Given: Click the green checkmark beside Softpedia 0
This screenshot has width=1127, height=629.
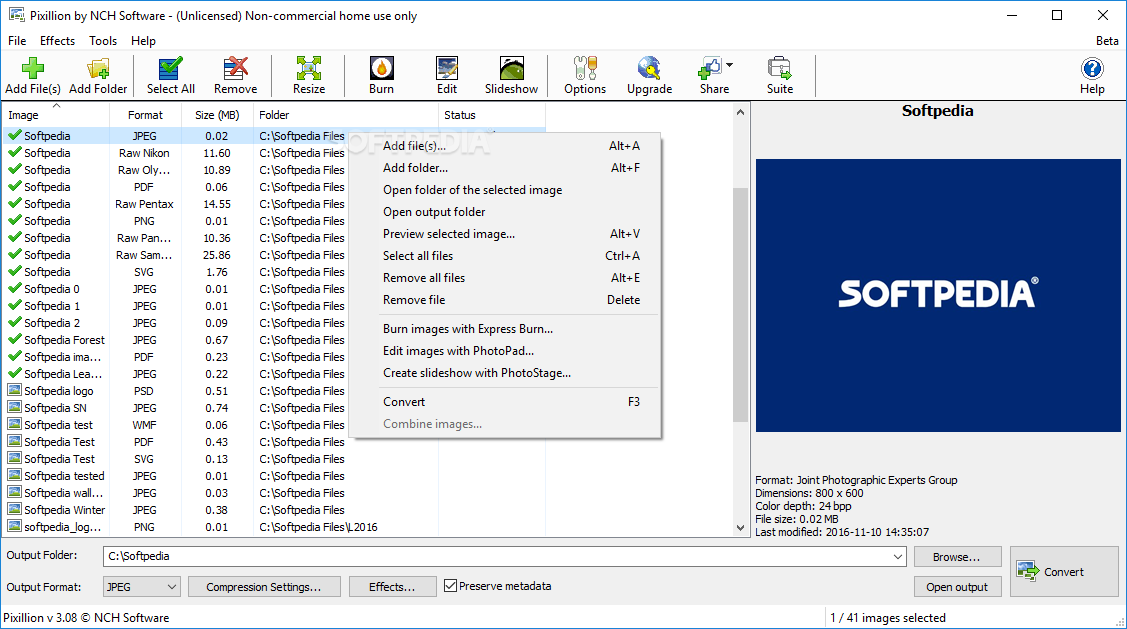Looking at the screenshot, I should click(x=14, y=288).
